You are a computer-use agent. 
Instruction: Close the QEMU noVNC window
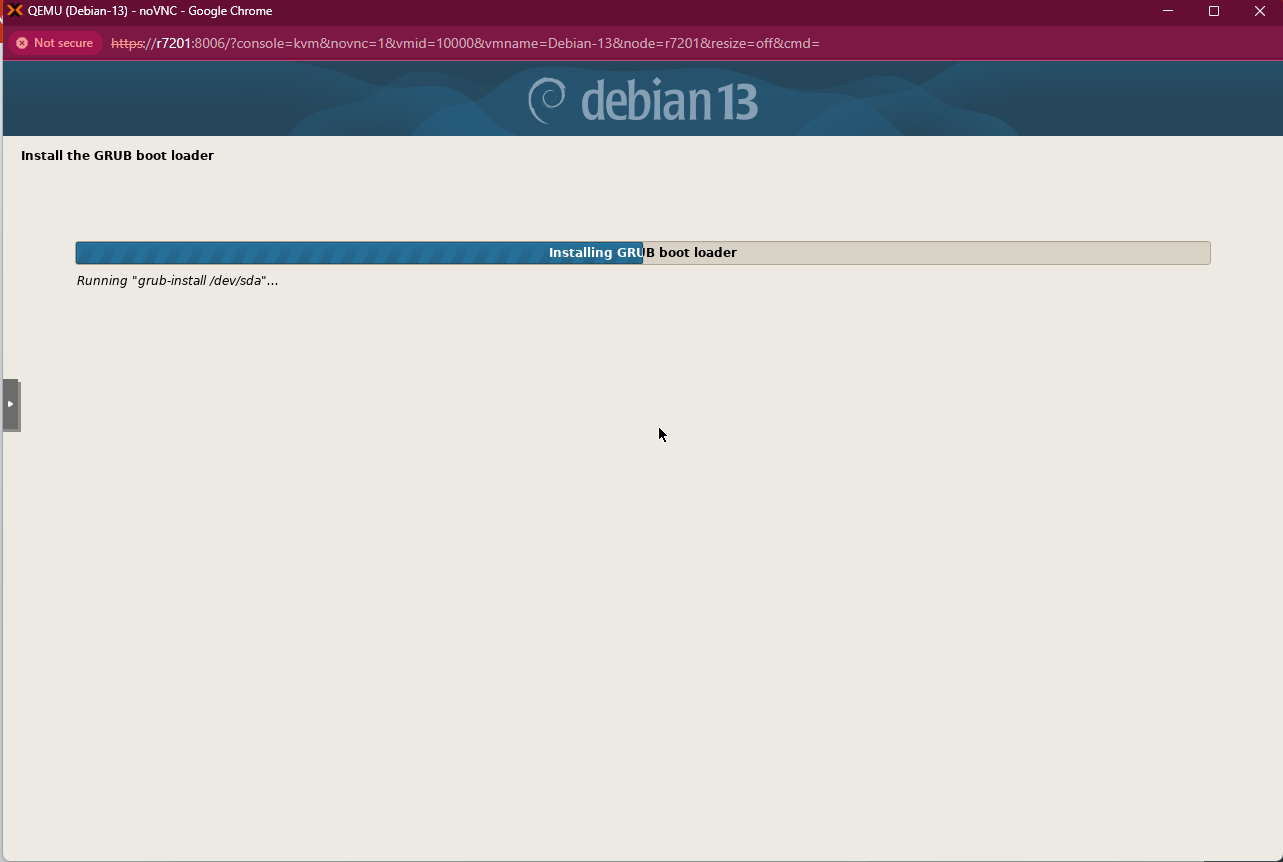point(1260,11)
